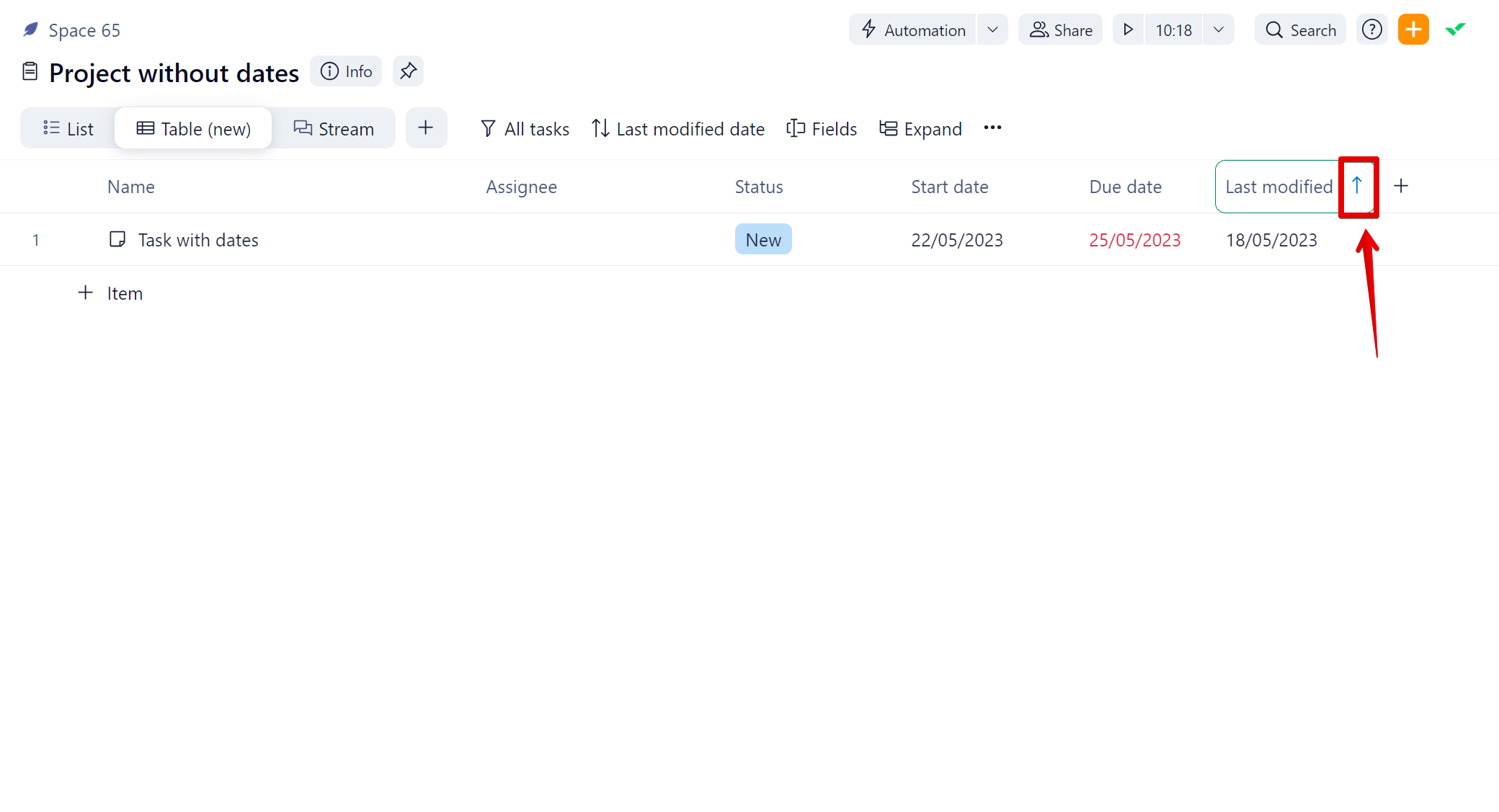Open the help question mark icon

pos(1371,30)
